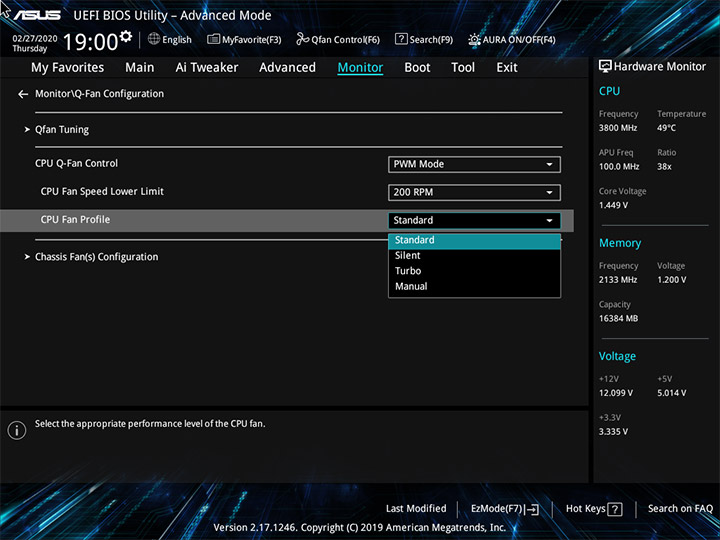Expand the Qfan Tuning entry
The width and height of the screenshot is (720, 540).
click(62, 130)
